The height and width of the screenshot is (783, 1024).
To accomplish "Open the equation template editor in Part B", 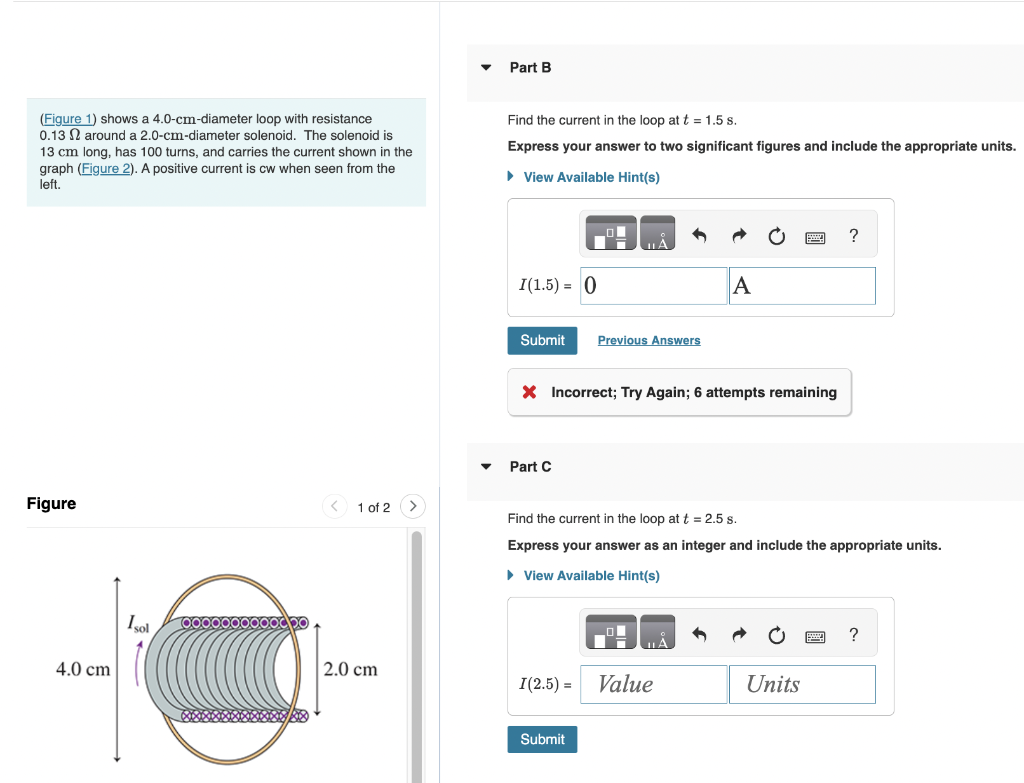I will pyautogui.click(x=610, y=232).
